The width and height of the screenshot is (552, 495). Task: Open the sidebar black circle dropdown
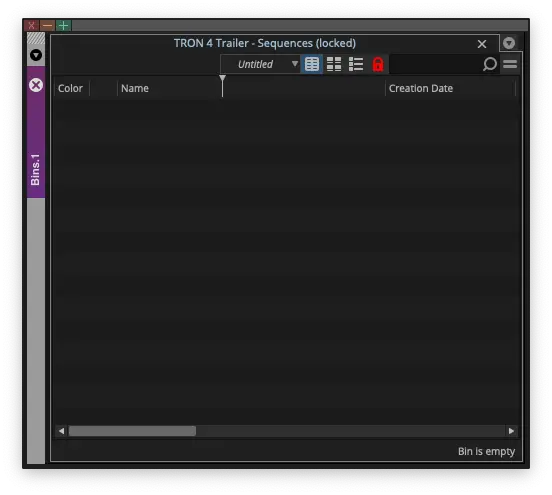point(36,55)
